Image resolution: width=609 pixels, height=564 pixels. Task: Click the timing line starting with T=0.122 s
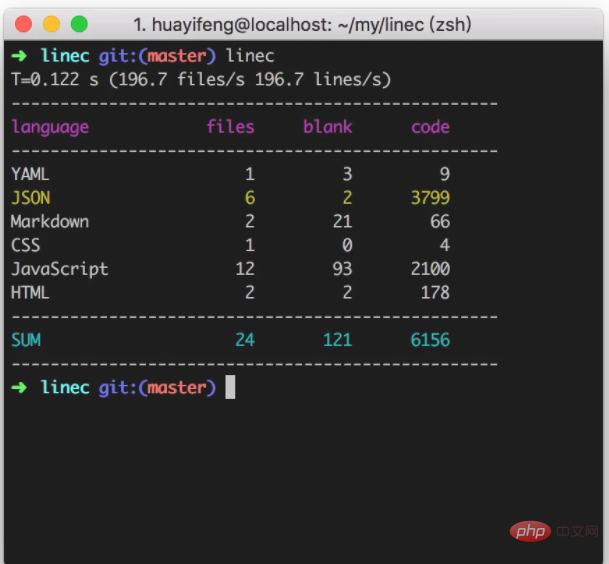[200, 78]
